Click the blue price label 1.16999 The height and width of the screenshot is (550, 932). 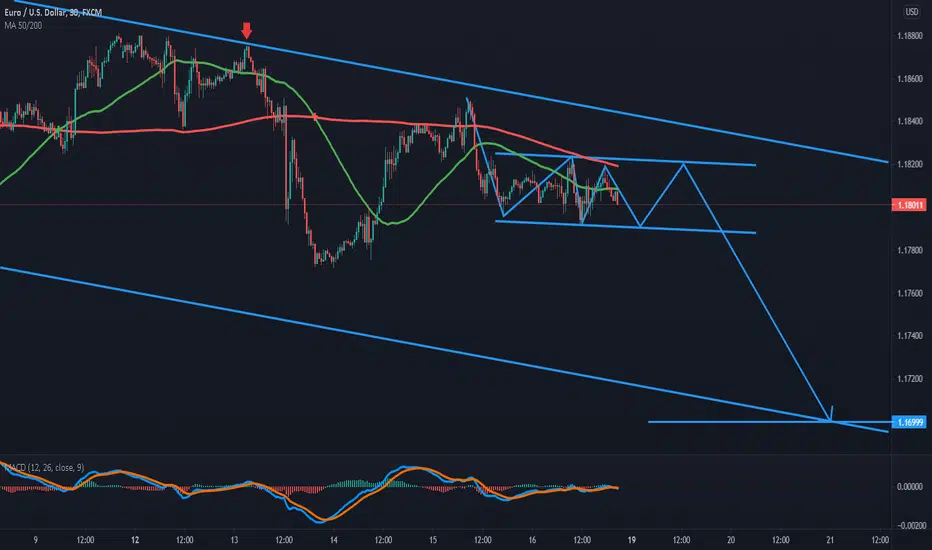tap(910, 422)
